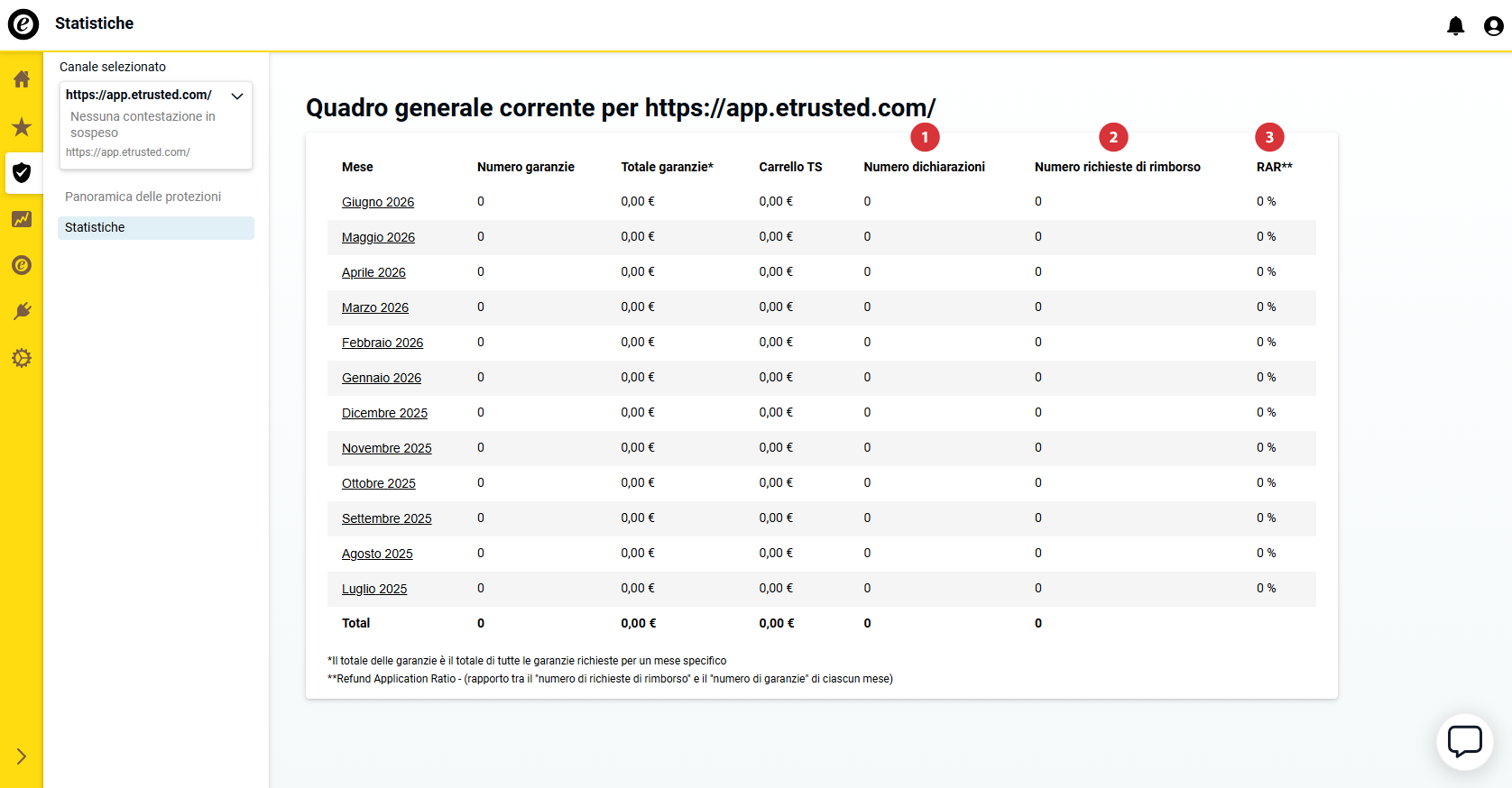This screenshot has width=1512, height=788.
Task: Open the chat support bubble
Action: (1465, 742)
